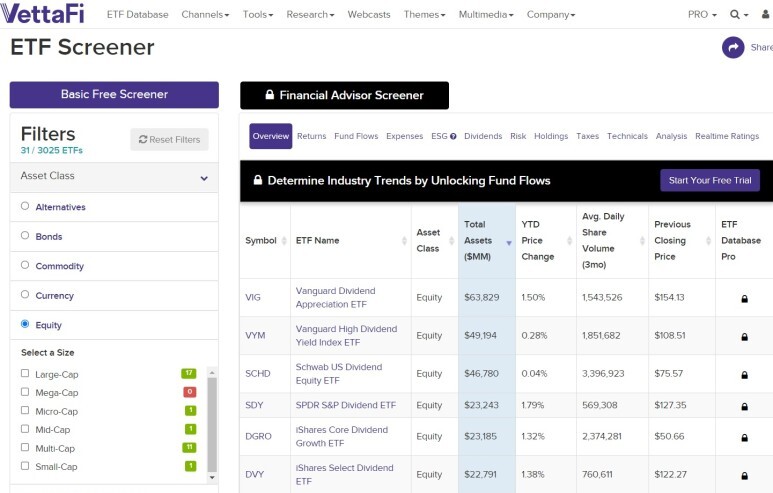The height and width of the screenshot is (493, 773).
Task: Switch to the Realtime Ratings tab
Action: 727,136
